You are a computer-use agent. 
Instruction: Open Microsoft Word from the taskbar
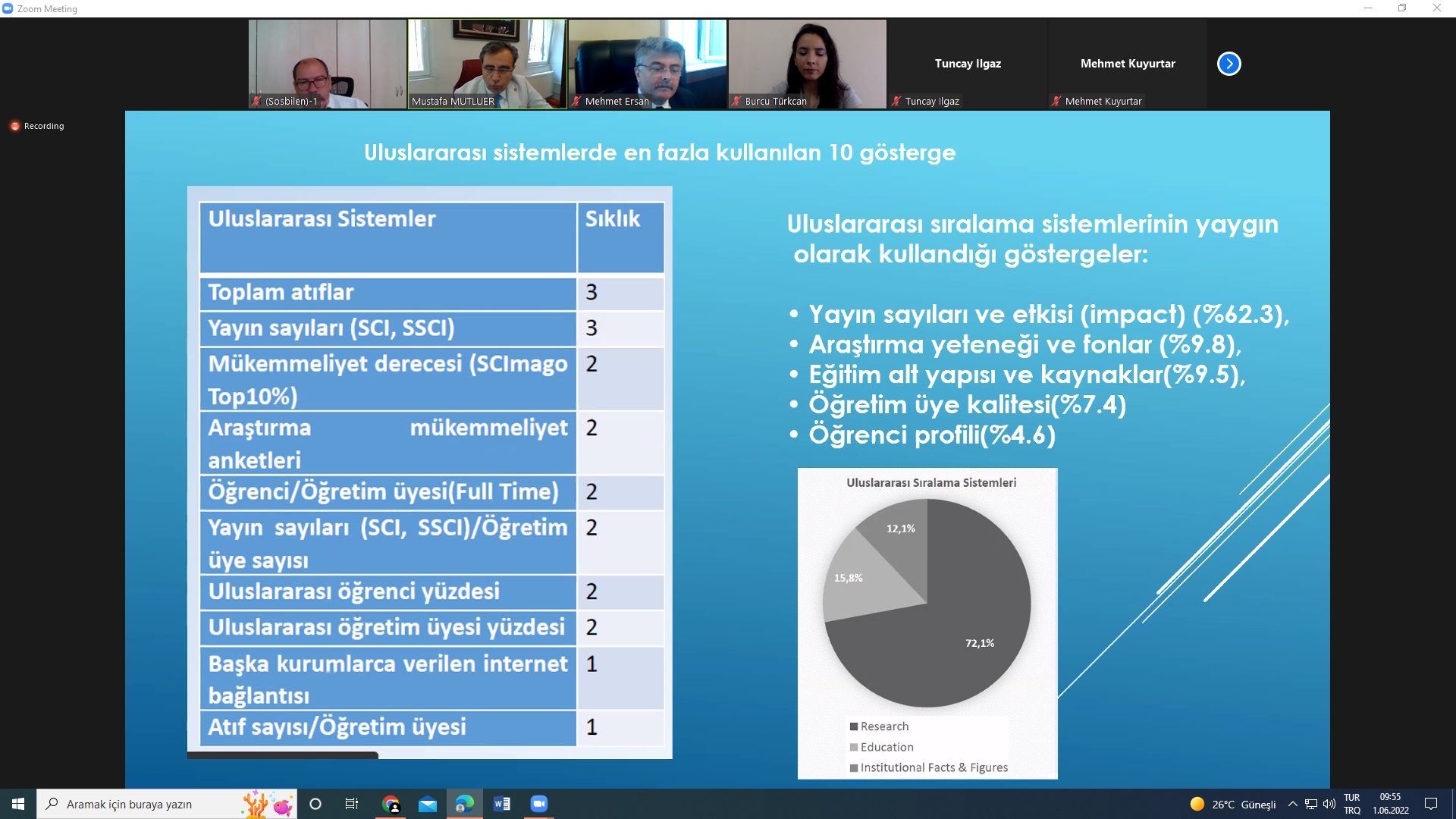point(502,804)
